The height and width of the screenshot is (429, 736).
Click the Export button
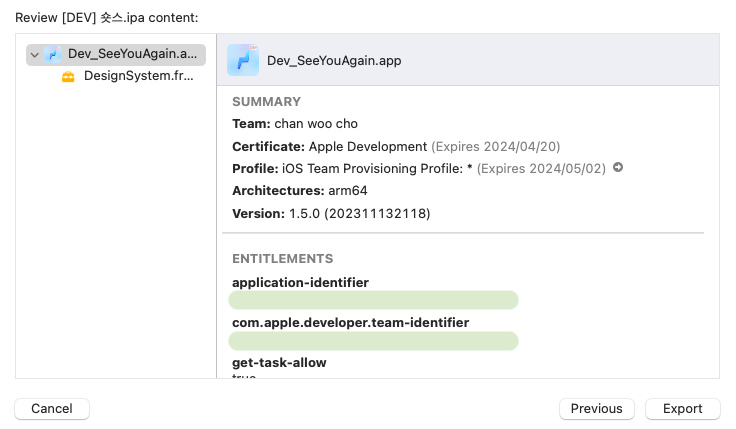pyautogui.click(x=682, y=409)
